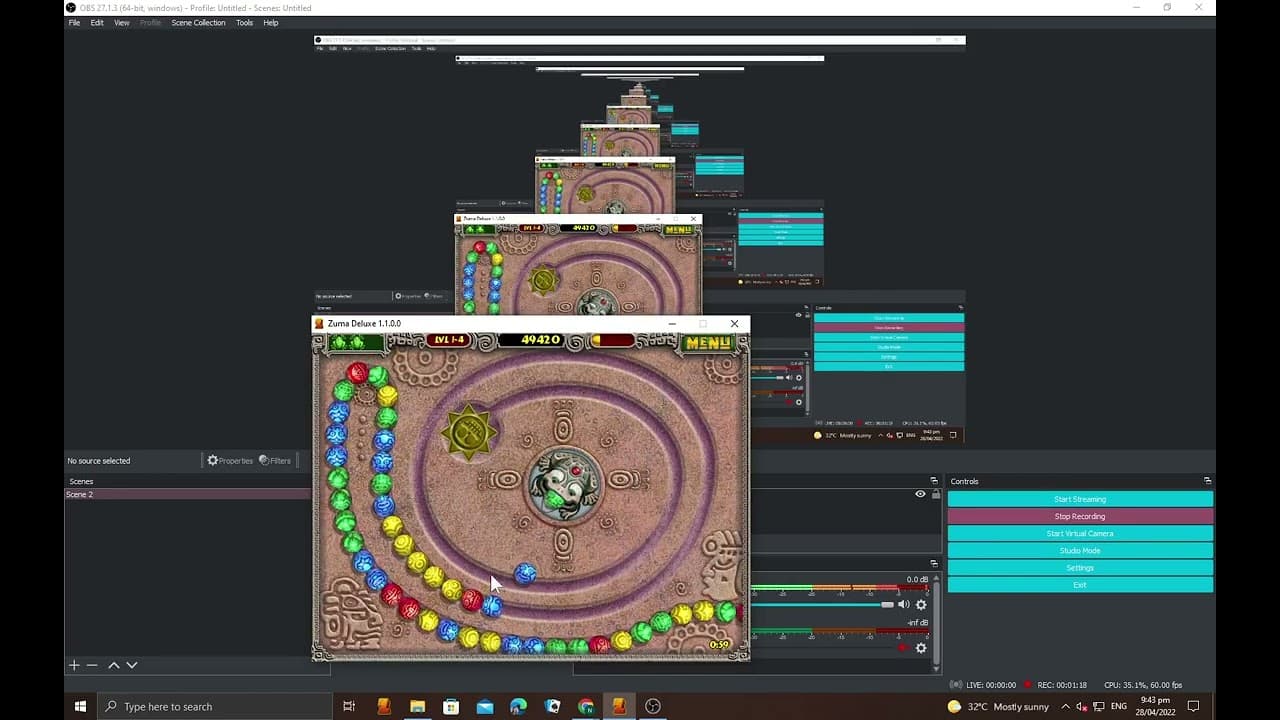Screen dimensions: 1280x720
Task: Start the Virtual Camera
Action: pyautogui.click(x=1080, y=533)
